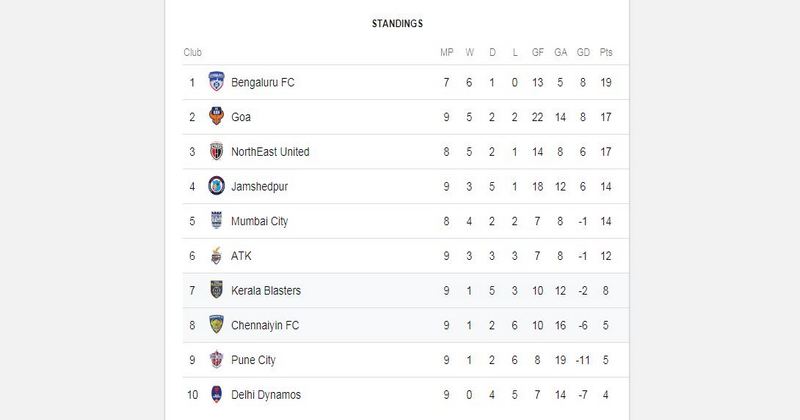
Task: Click the Chennaiyin FC badge icon
Action: pos(216,325)
